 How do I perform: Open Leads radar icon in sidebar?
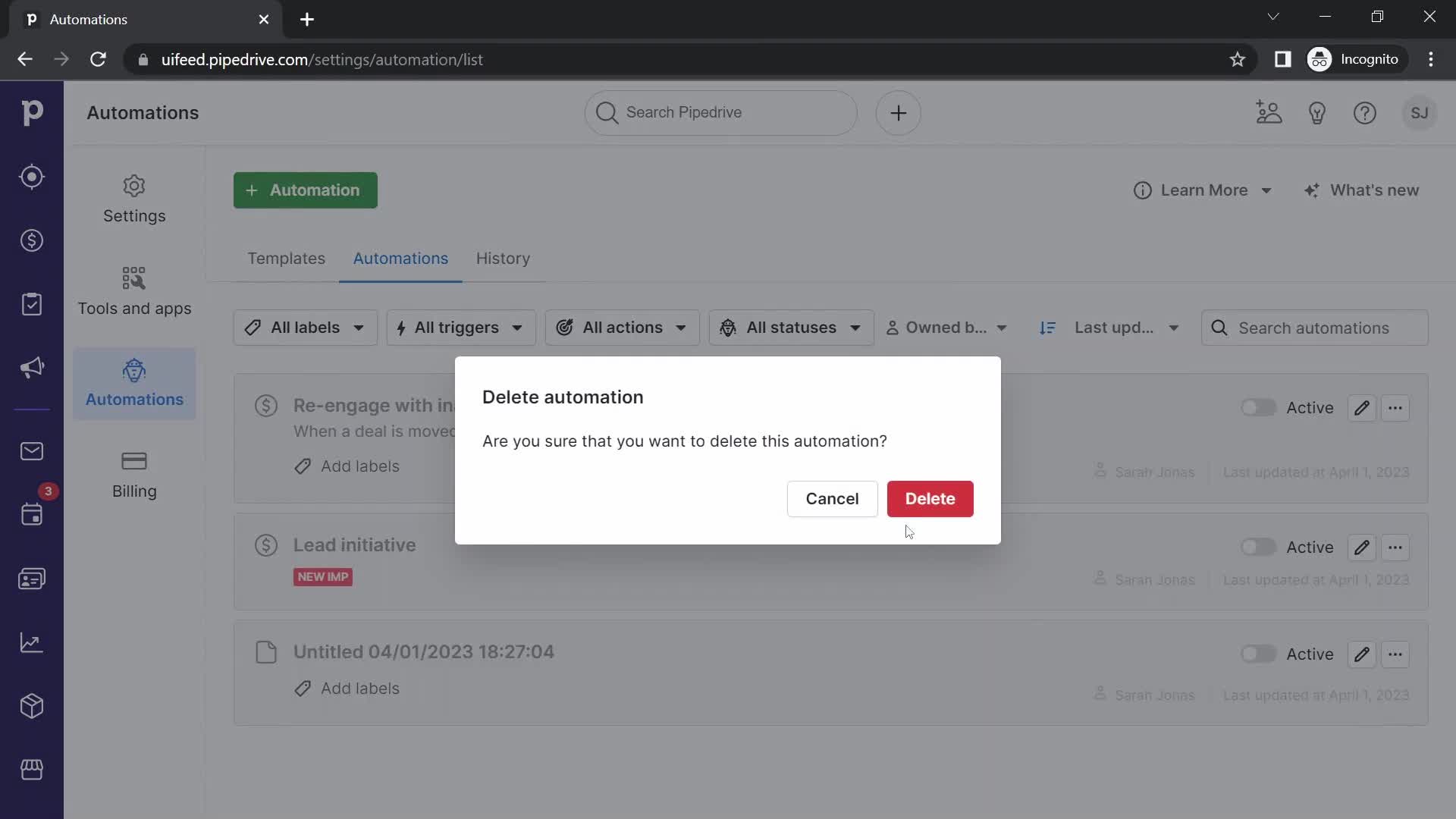[32, 177]
